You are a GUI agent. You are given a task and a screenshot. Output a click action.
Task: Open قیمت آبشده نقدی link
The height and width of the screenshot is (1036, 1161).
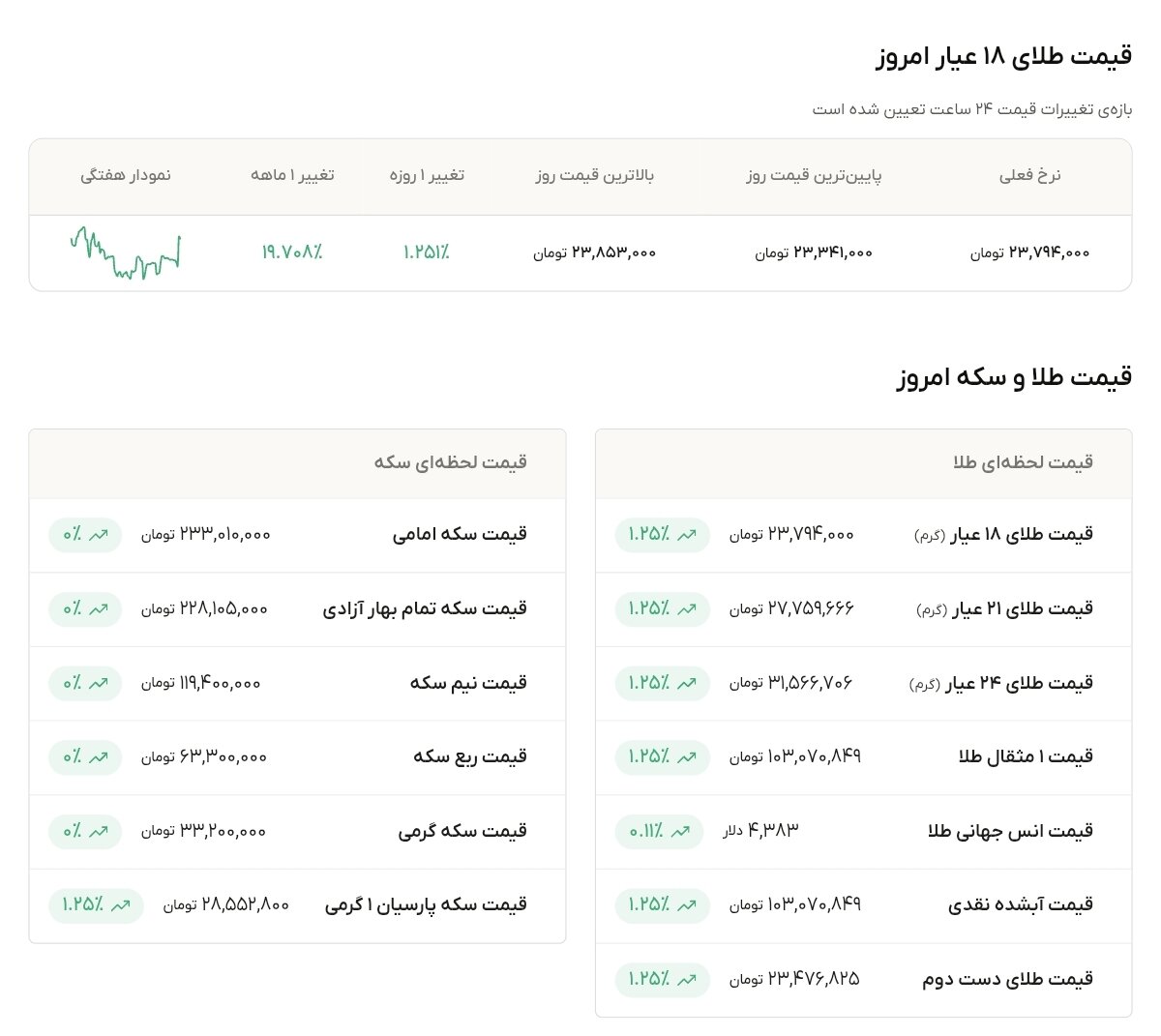coord(1021,905)
